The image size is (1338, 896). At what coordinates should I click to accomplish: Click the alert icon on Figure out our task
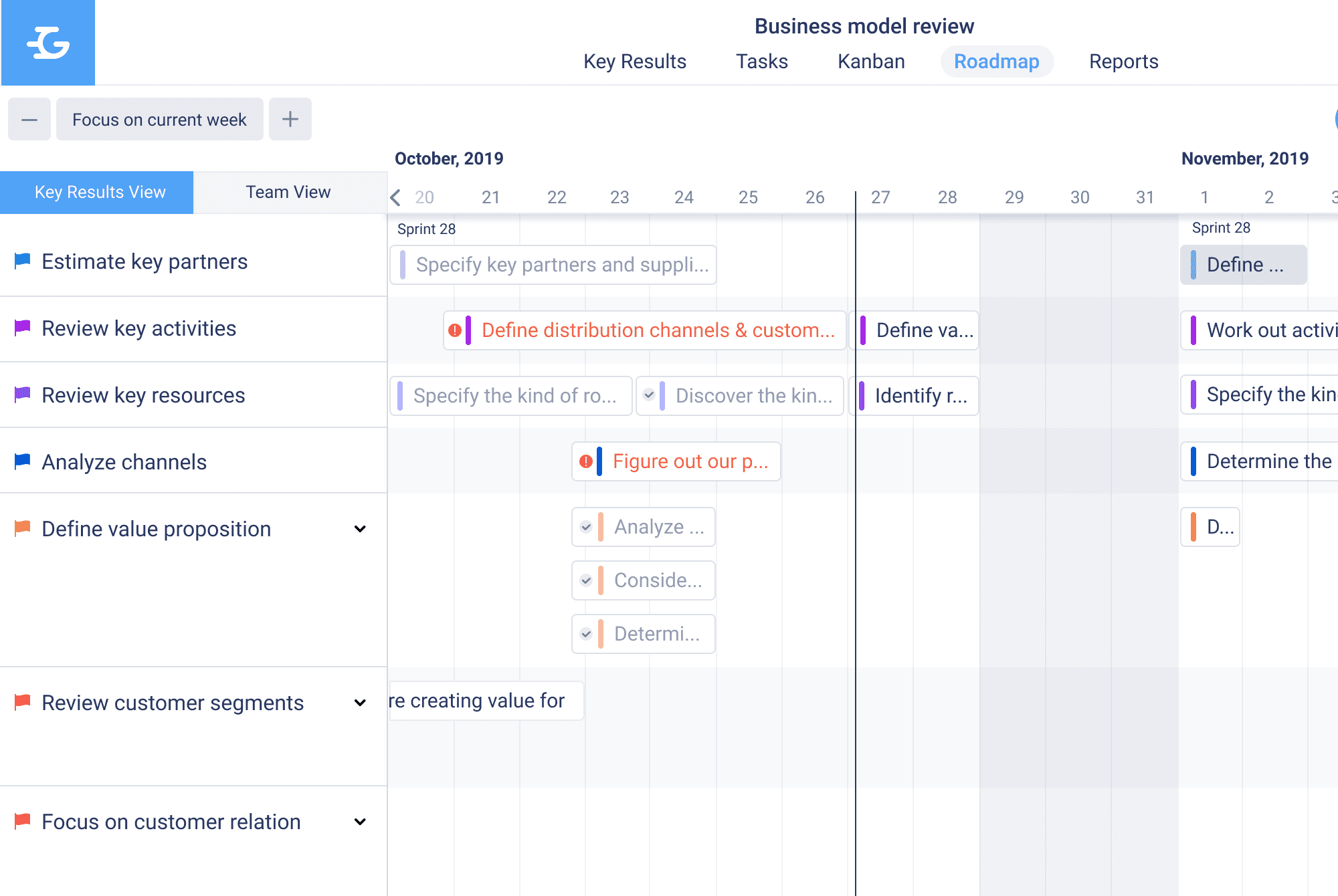coord(587,461)
